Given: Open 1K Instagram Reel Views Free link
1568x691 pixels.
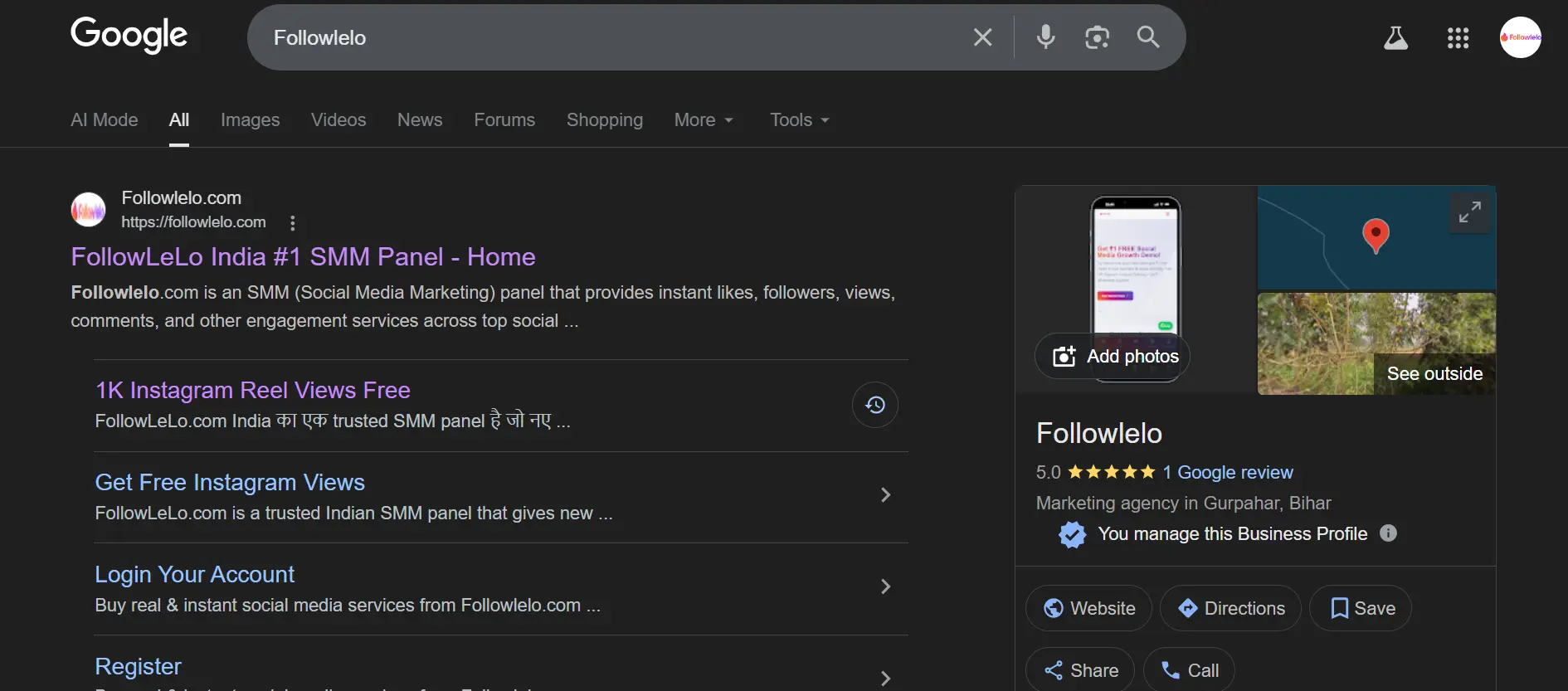Looking at the screenshot, I should pos(252,390).
